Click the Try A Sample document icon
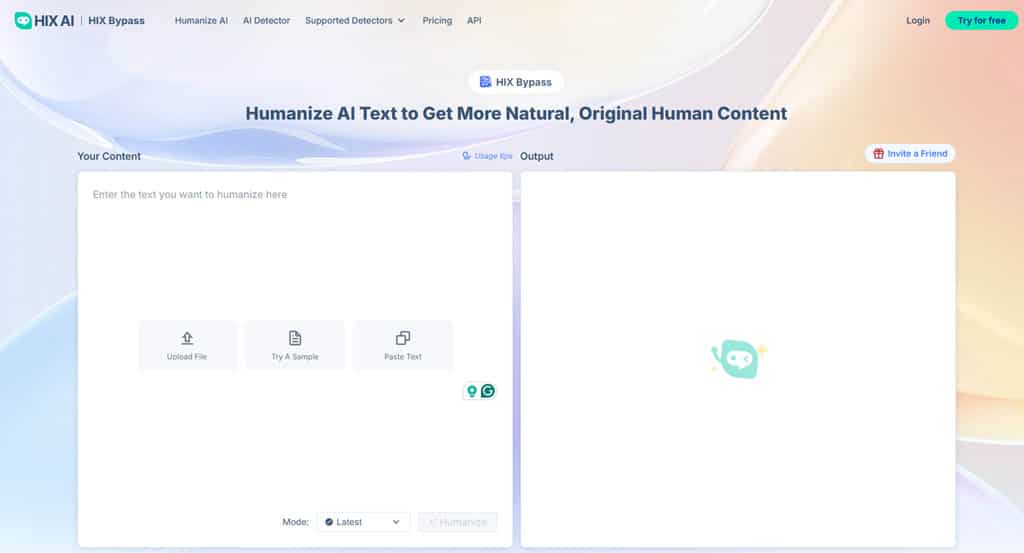This screenshot has height=553, width=1024. [295, 338]
